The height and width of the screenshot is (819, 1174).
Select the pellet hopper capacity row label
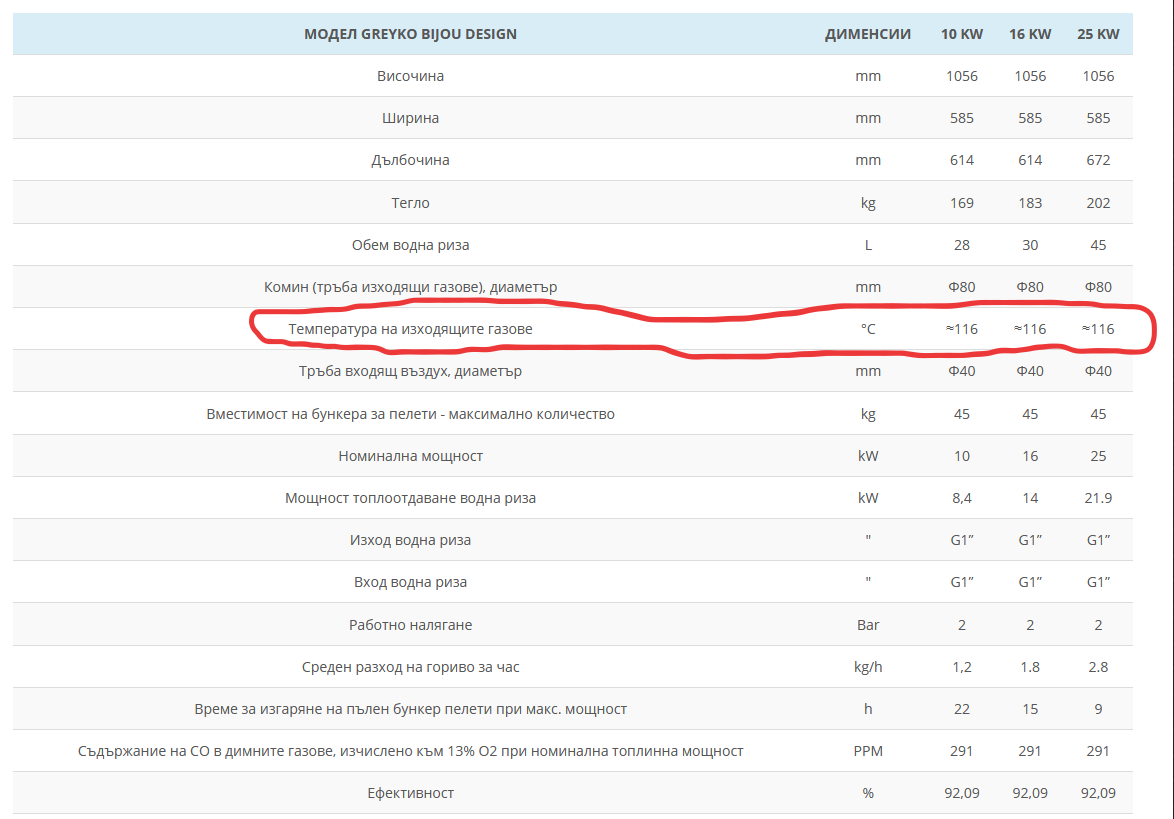coord(410,414)
